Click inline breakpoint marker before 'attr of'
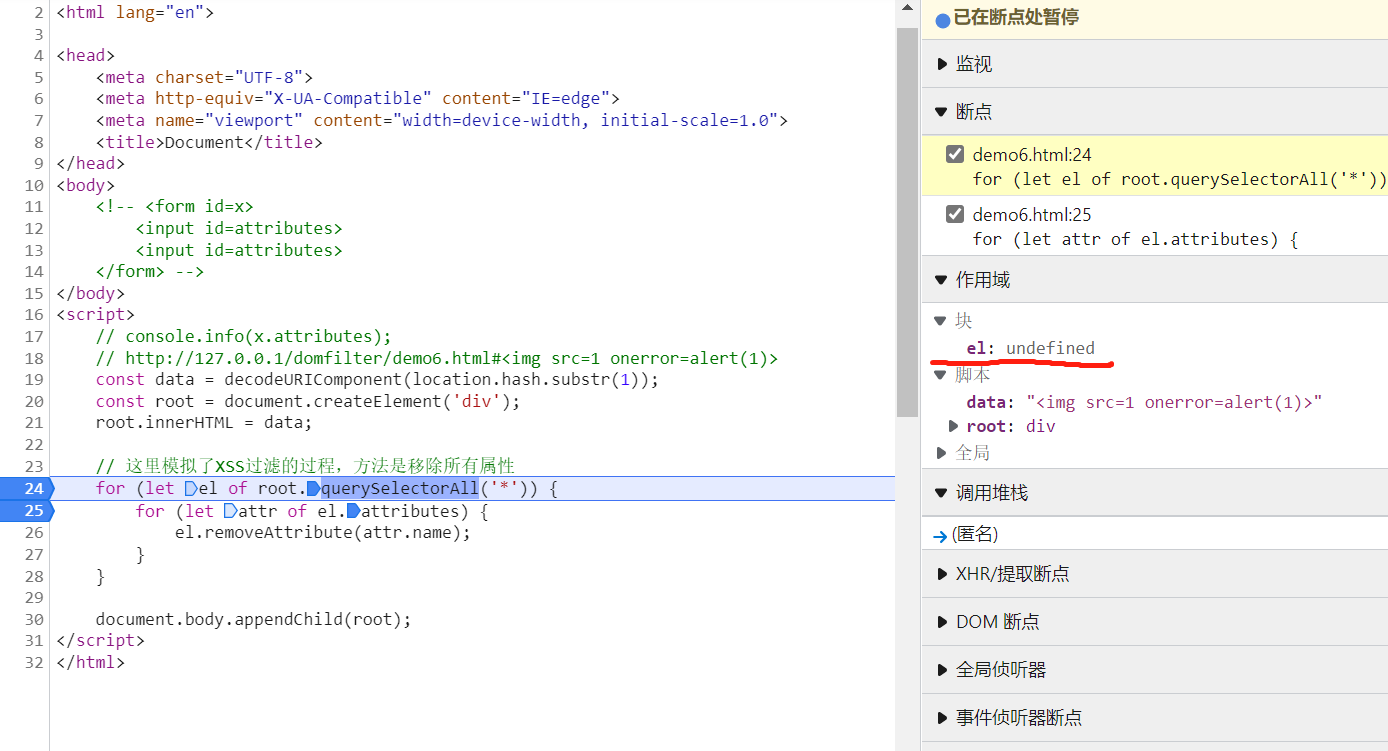Screen dimensions: 1388x751 coord(230,511)
